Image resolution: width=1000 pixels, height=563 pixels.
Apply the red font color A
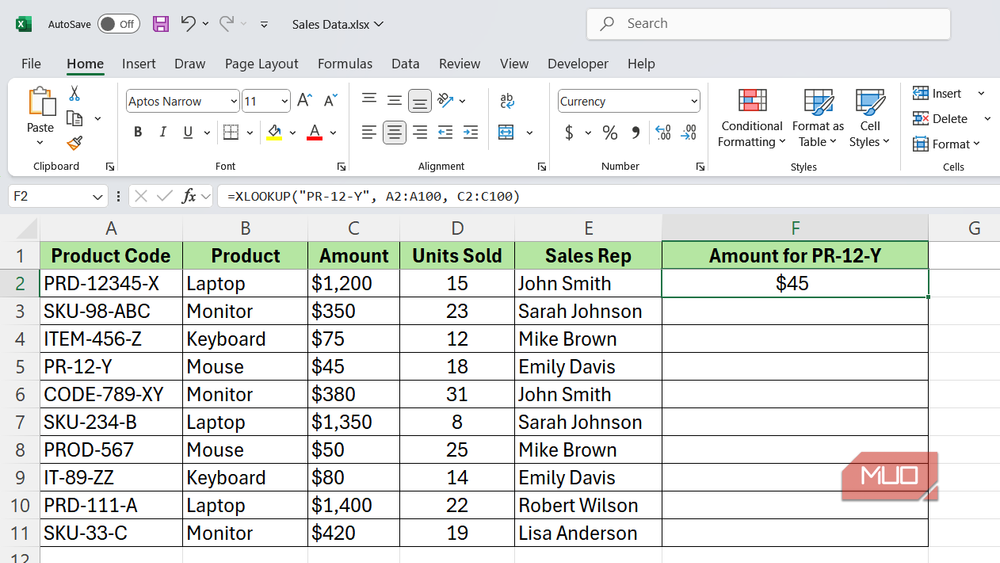tap(314, 132)
